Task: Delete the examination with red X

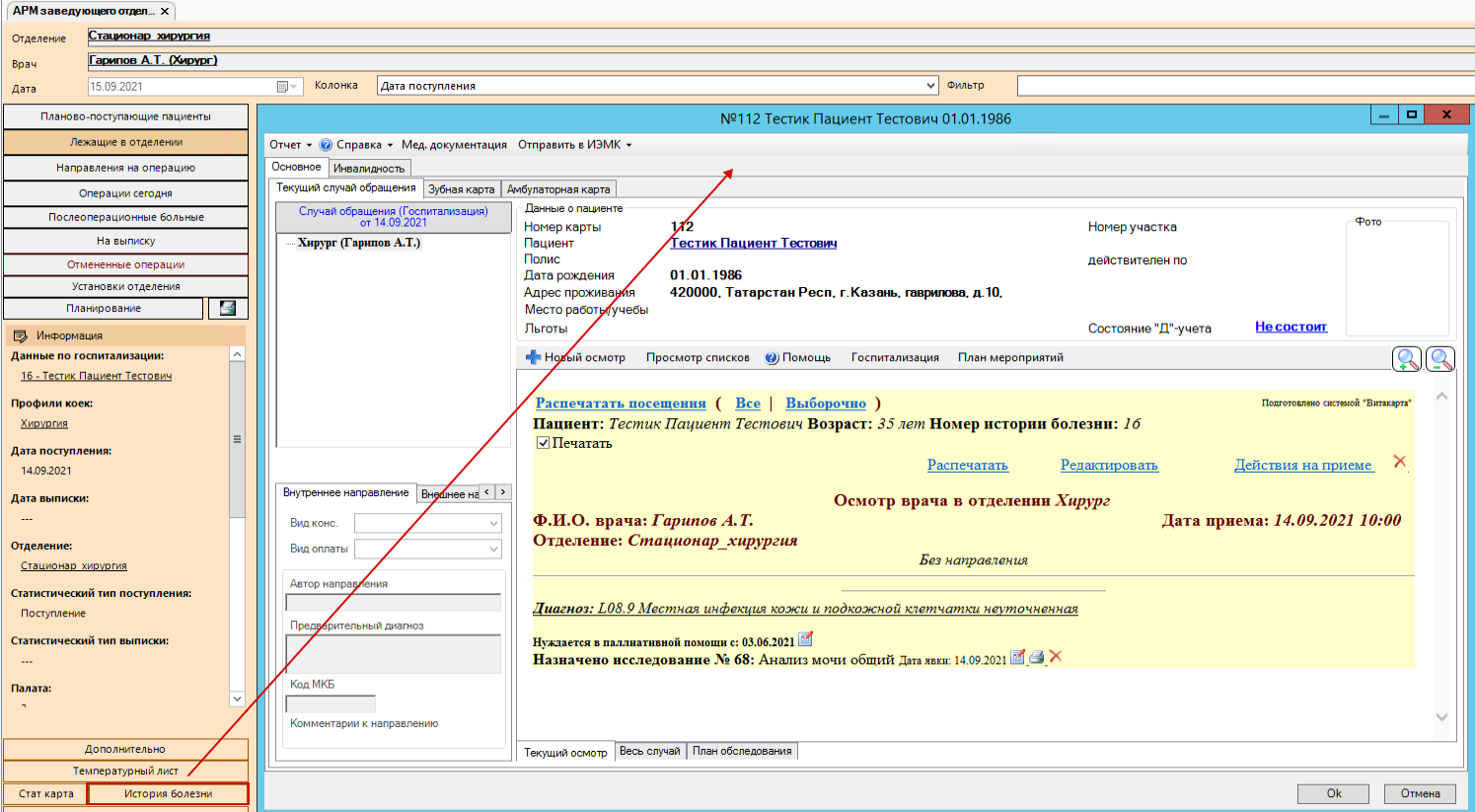Action: pyautogui.click(x=1399, y=462)
